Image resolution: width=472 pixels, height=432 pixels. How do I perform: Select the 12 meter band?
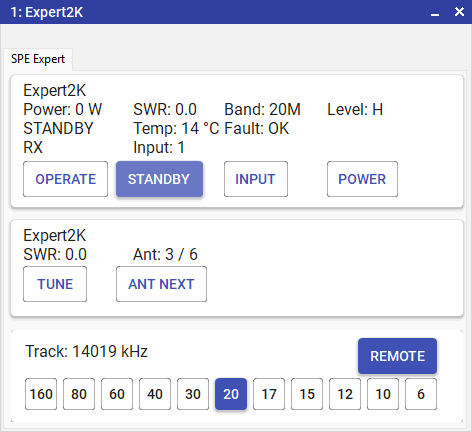click(345, 394)
